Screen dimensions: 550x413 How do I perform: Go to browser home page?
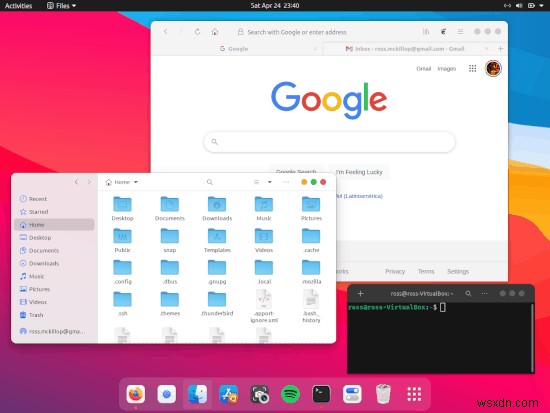[215, 32]
